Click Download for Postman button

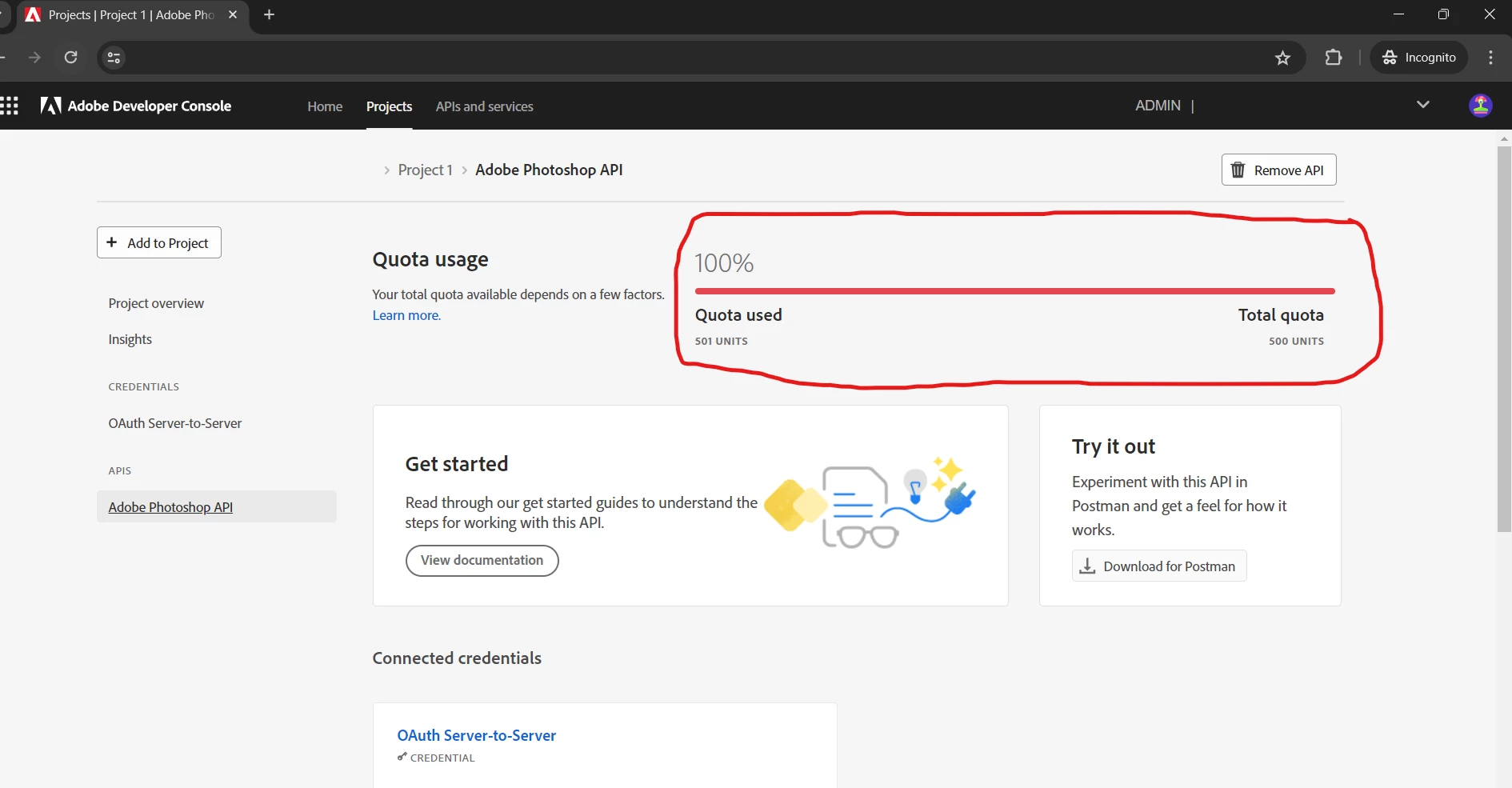click(1159, 566)
